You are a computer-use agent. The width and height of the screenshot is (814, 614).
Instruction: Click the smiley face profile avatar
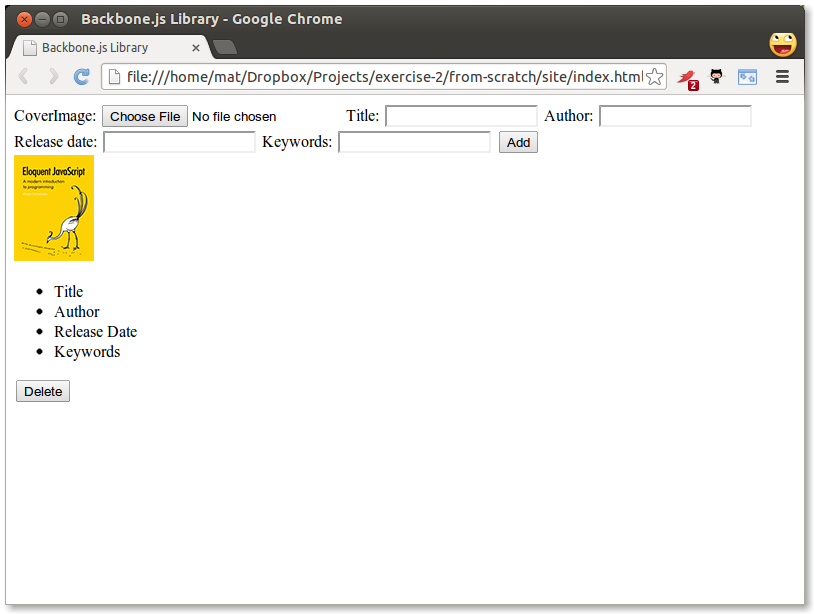tap(782, 44)
